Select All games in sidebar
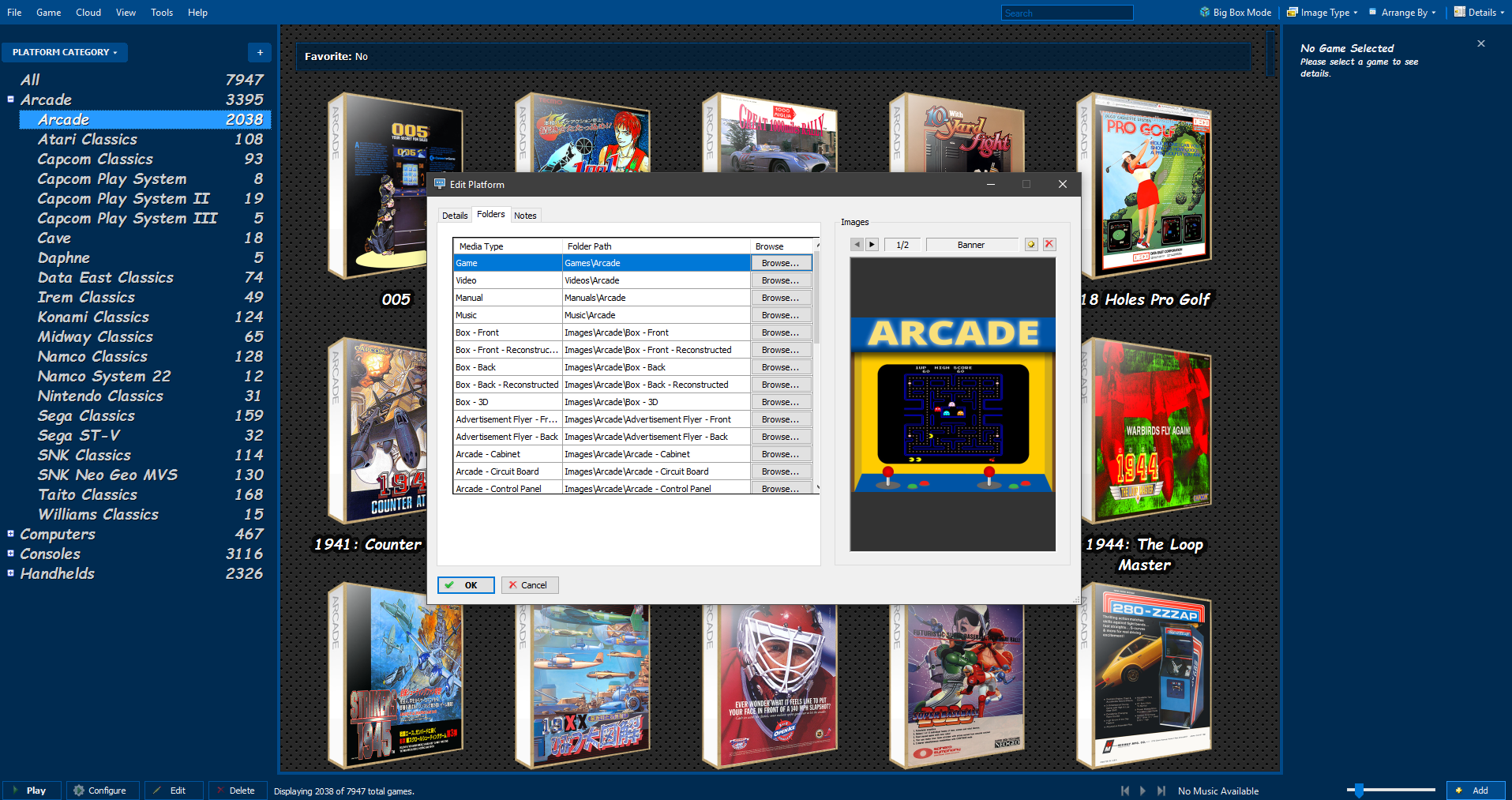The width and height of the screenshot is (1512, 800). point(141,80)
